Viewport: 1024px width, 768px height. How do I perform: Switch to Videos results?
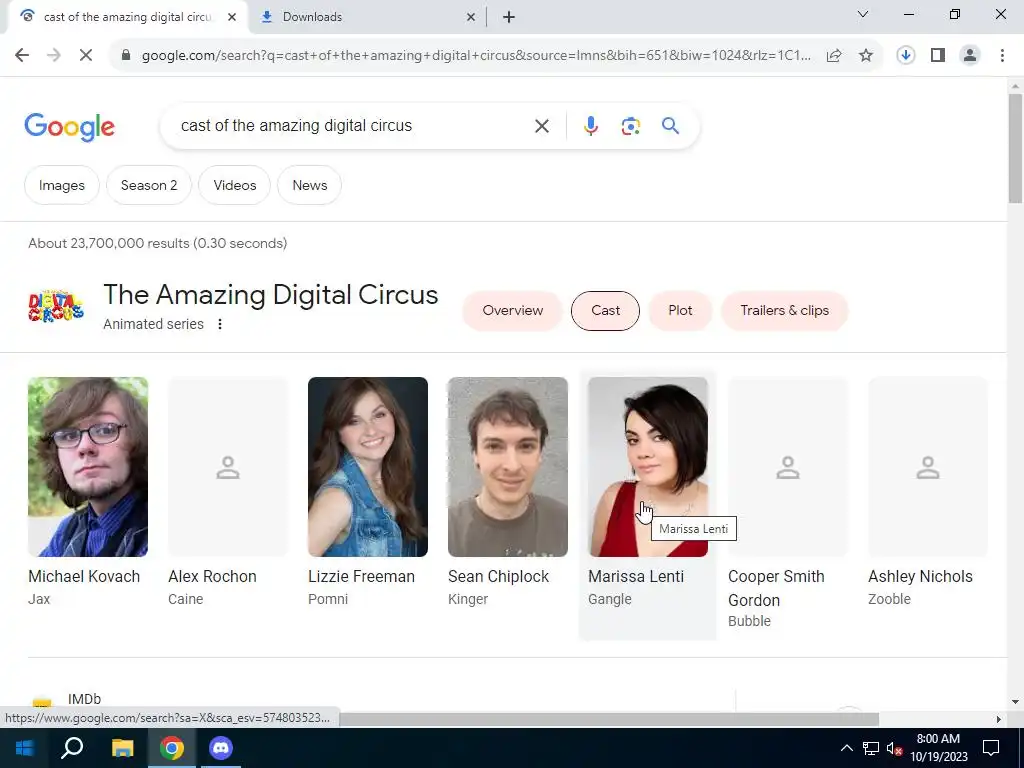[x=234, y=185]
